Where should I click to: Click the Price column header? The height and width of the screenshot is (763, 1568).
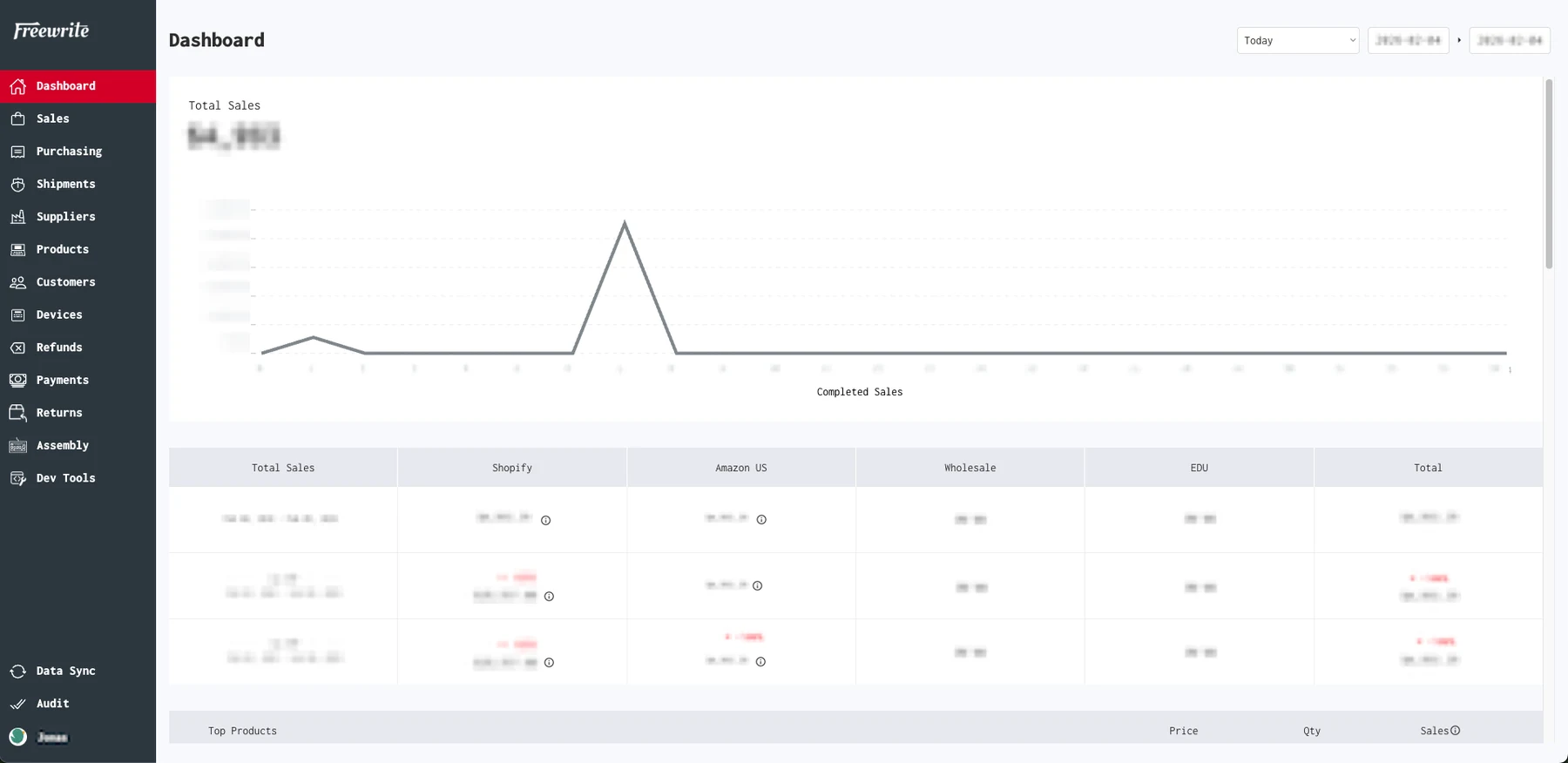tap(1183, 731)
